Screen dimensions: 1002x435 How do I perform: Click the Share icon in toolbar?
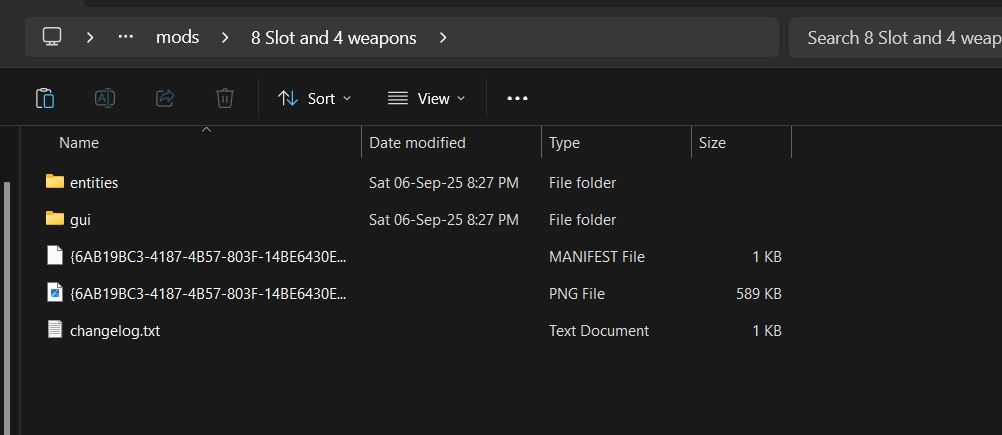[x=165, y=98]
